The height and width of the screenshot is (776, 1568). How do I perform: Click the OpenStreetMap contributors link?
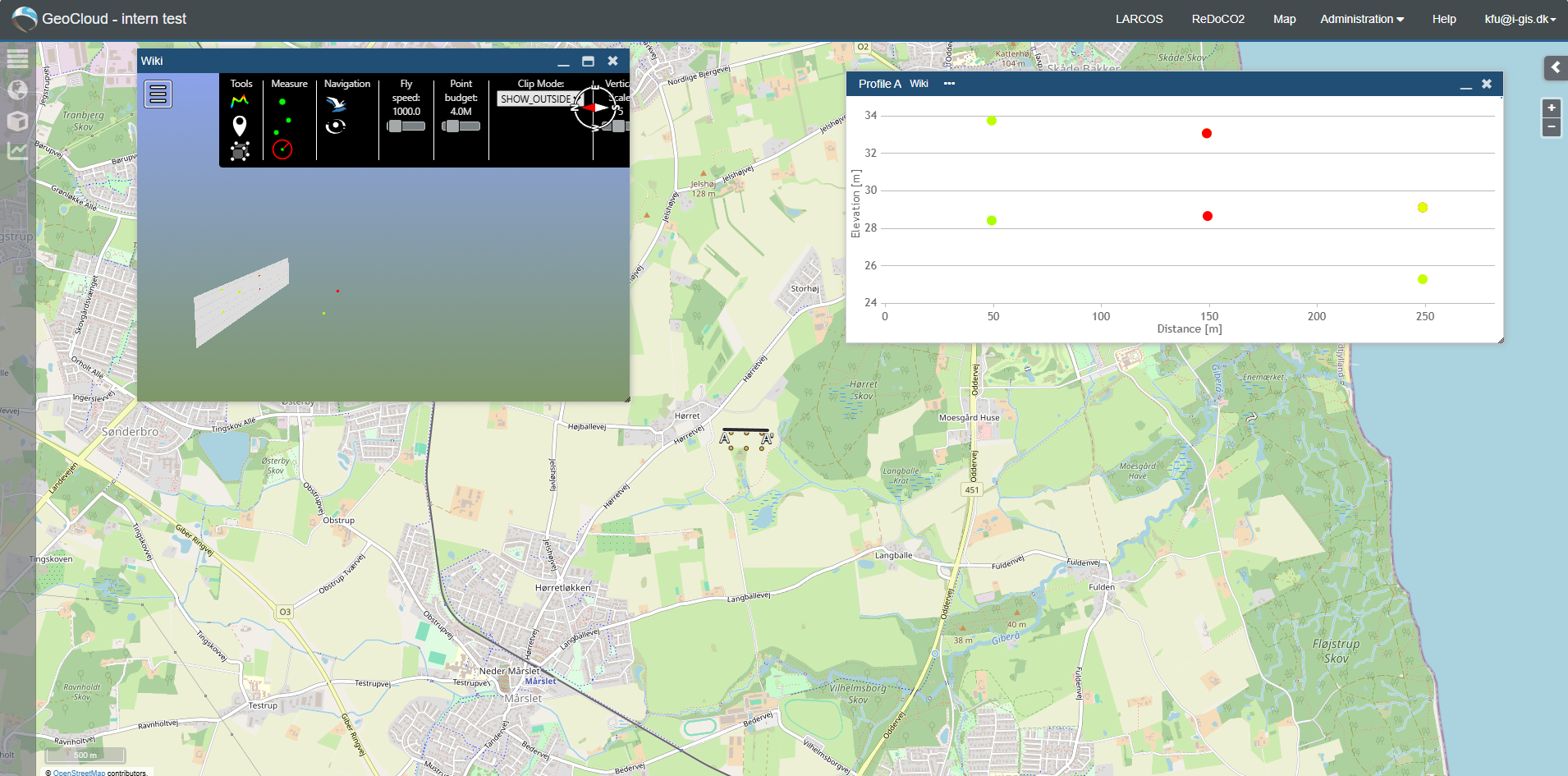[79, 773]
